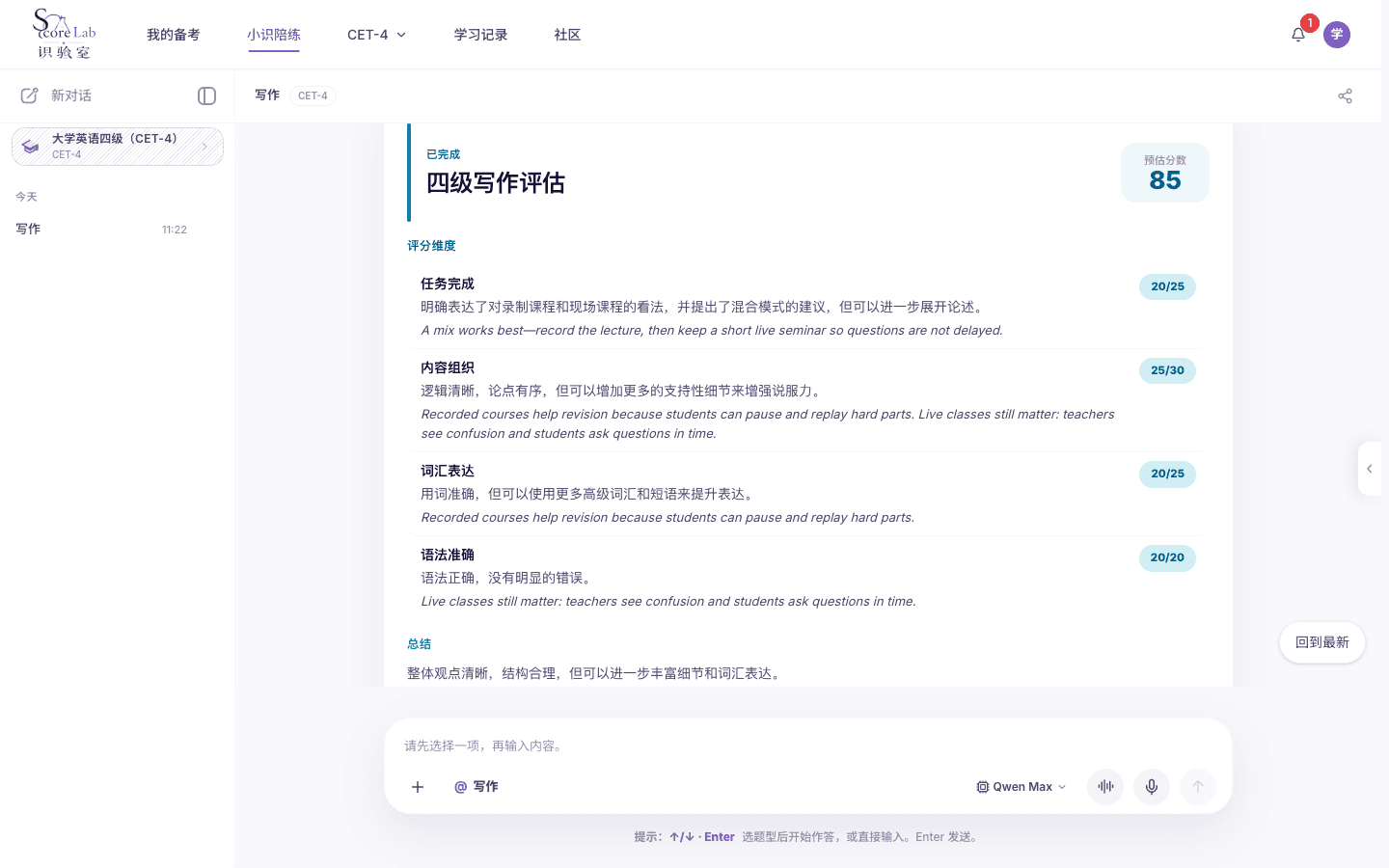
Task: Click the 语法准确 dimension title
Action: 448,555
